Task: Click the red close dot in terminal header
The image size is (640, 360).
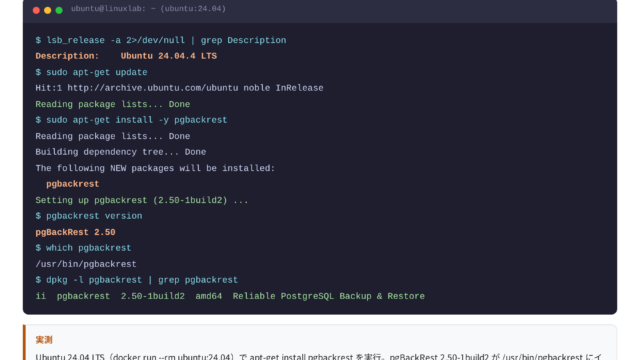Action: pos(36,10)
